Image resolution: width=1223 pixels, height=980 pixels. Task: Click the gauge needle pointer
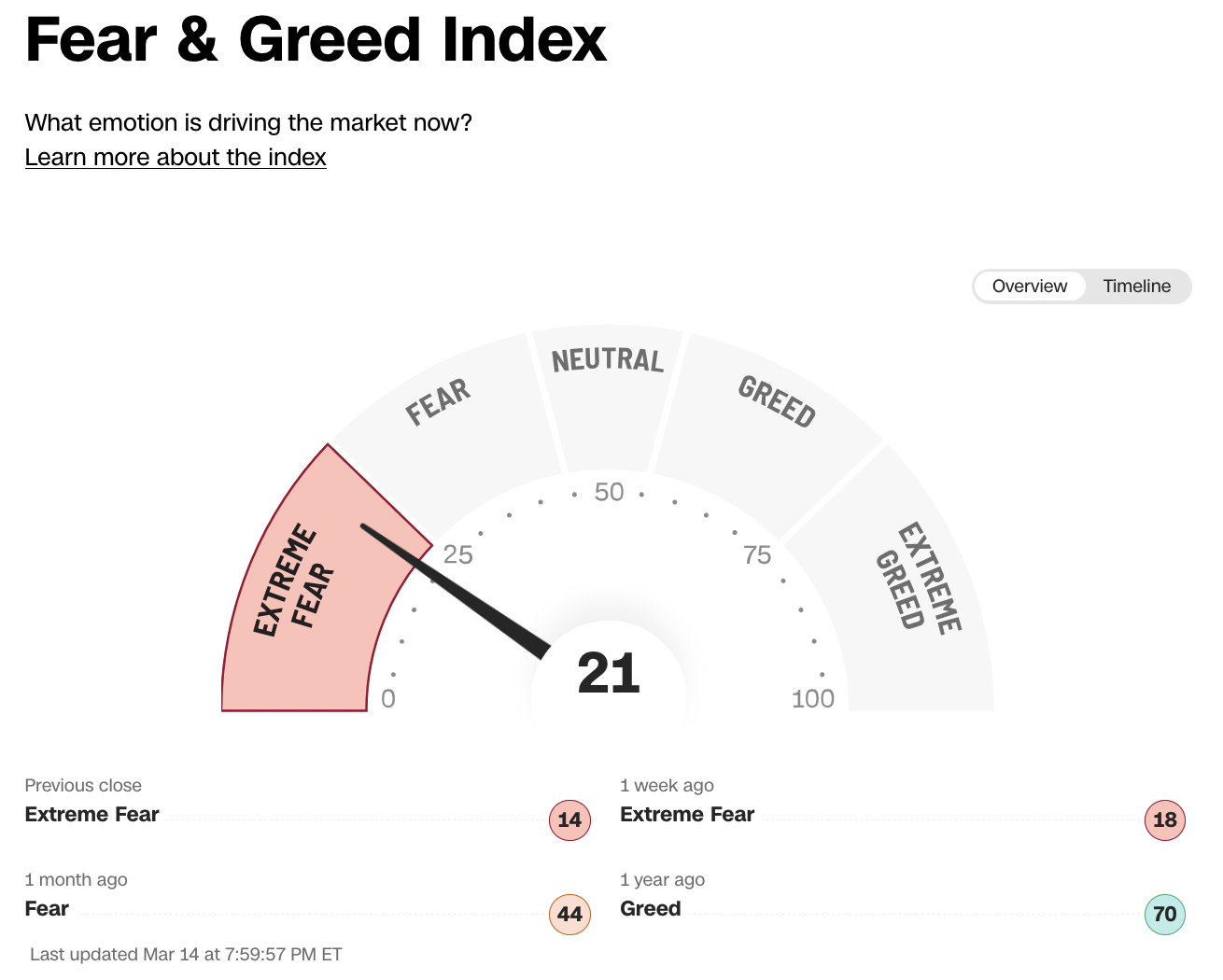457,590
